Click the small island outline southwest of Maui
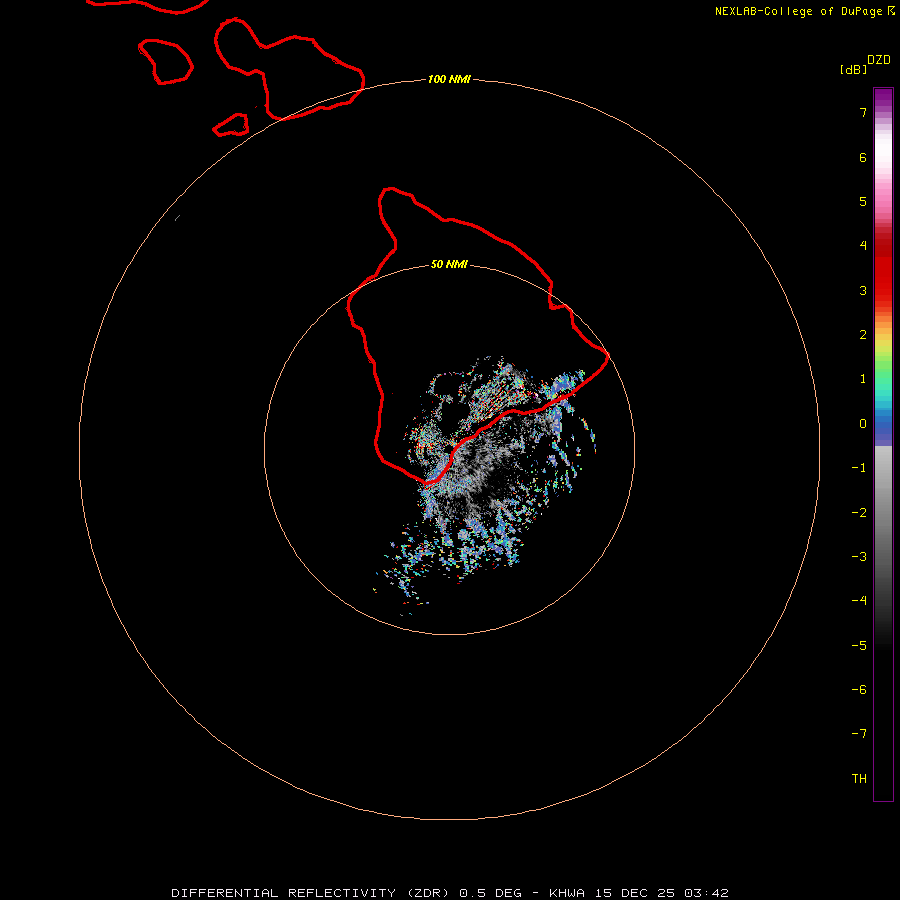Screen dimensions: 900x900 [x=231, y=125]
